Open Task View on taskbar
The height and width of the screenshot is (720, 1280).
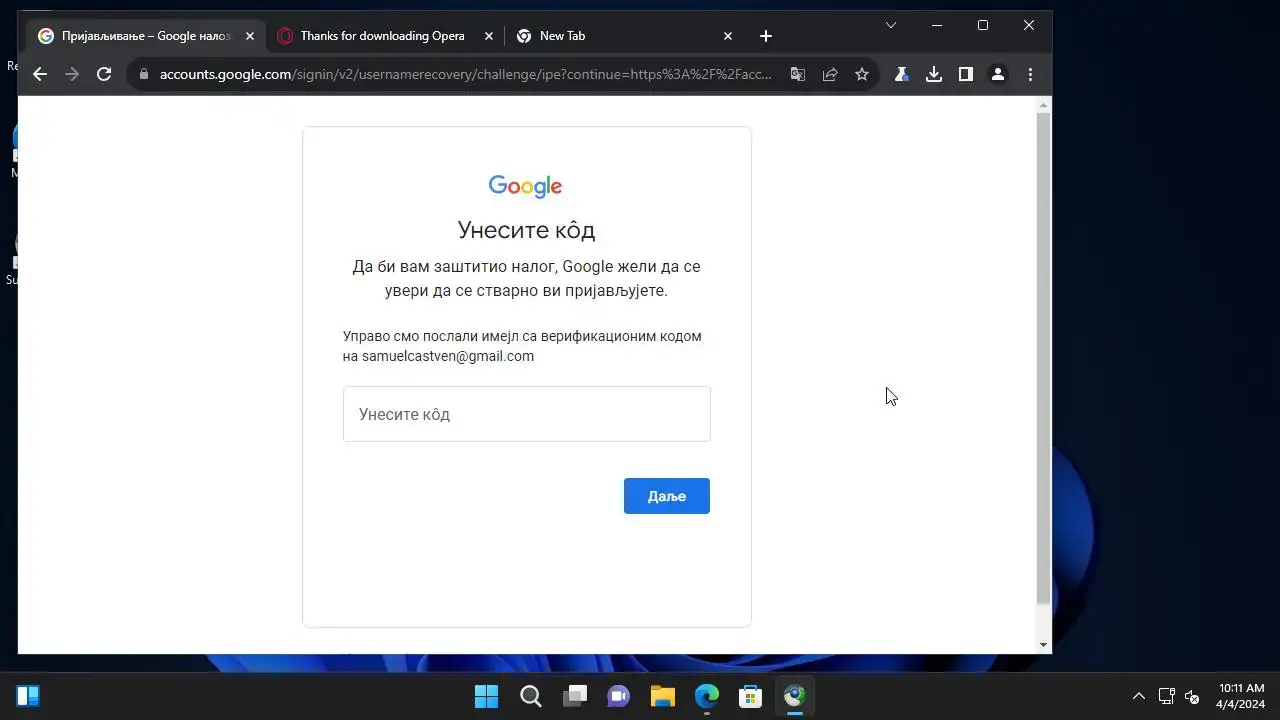point(575,696)
